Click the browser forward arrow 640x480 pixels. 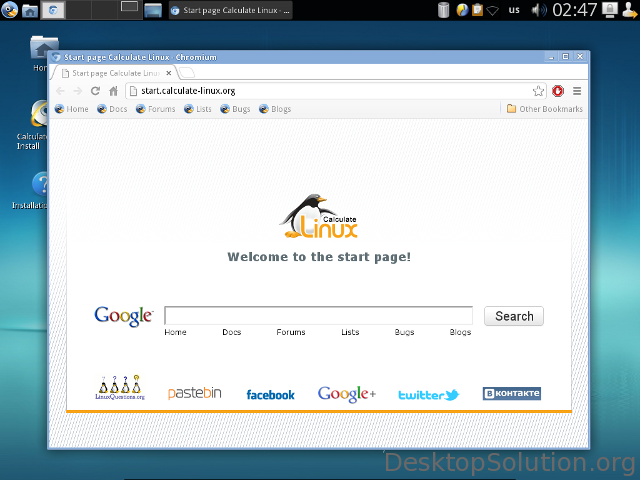pyautogui.click(x=78, y=91)
